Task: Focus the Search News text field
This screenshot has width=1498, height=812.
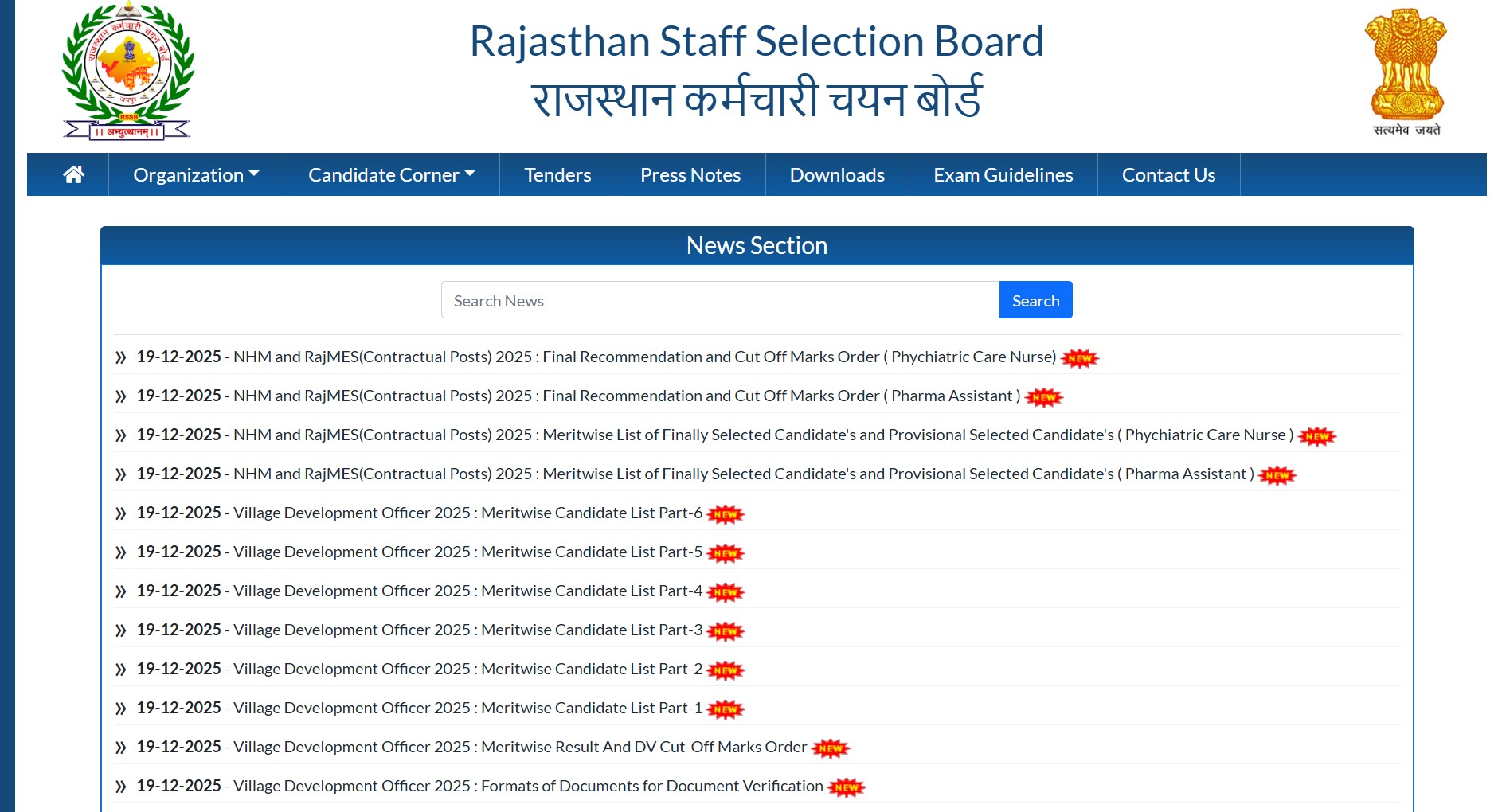Action: tap(720, 300)
